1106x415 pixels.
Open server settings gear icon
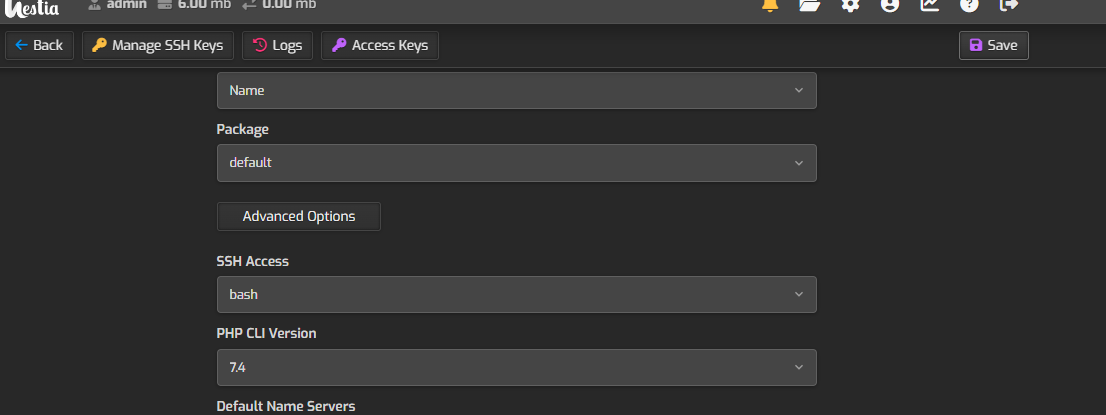[x=850, y=5]
